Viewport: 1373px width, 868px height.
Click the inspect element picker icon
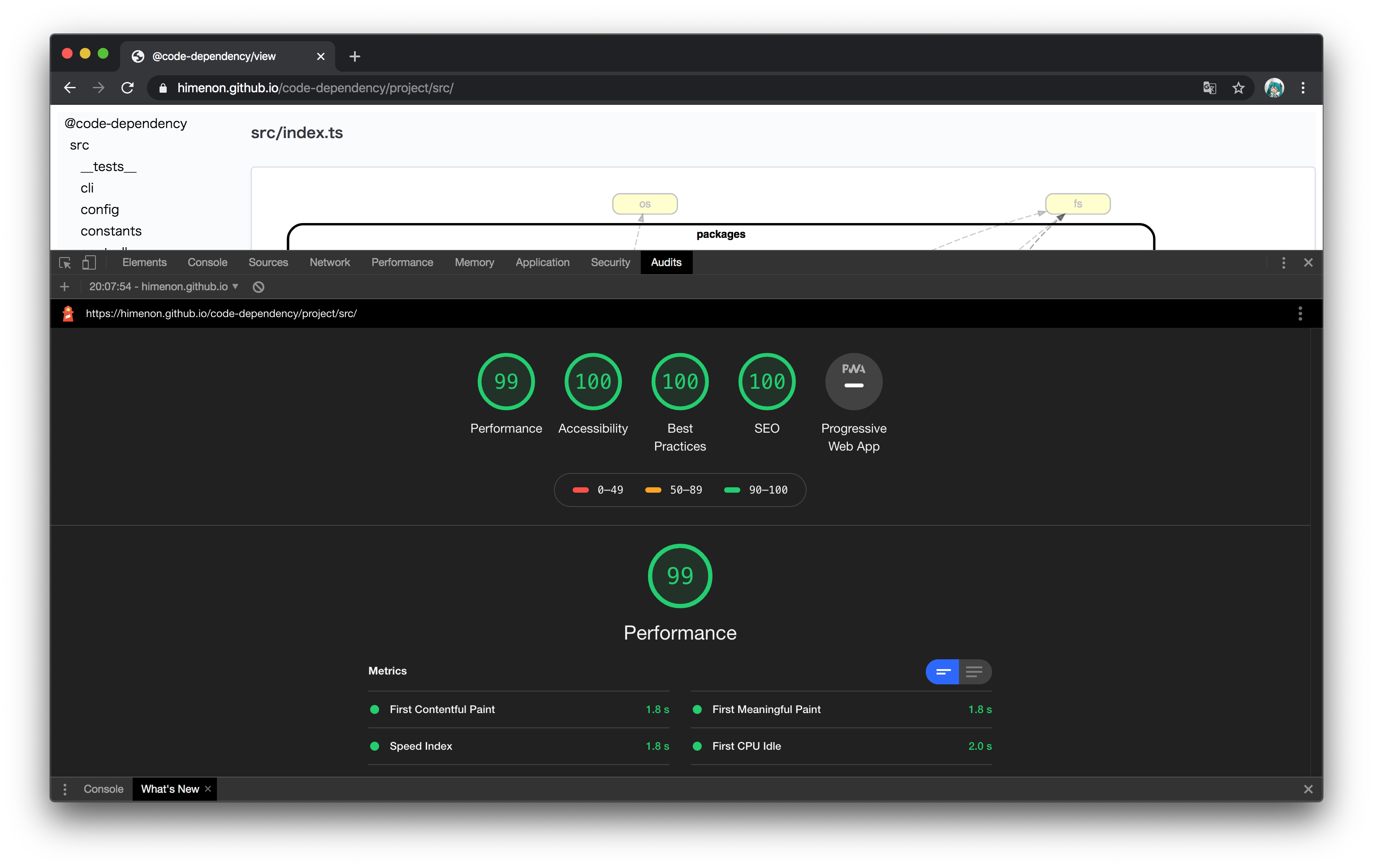65,263
